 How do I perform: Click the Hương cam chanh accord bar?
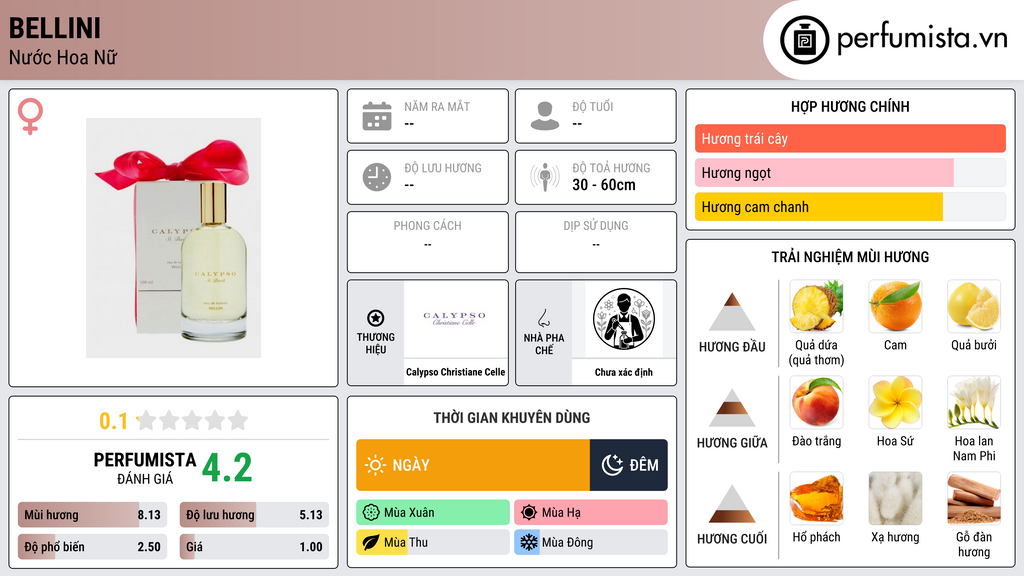tap(850, 206)
